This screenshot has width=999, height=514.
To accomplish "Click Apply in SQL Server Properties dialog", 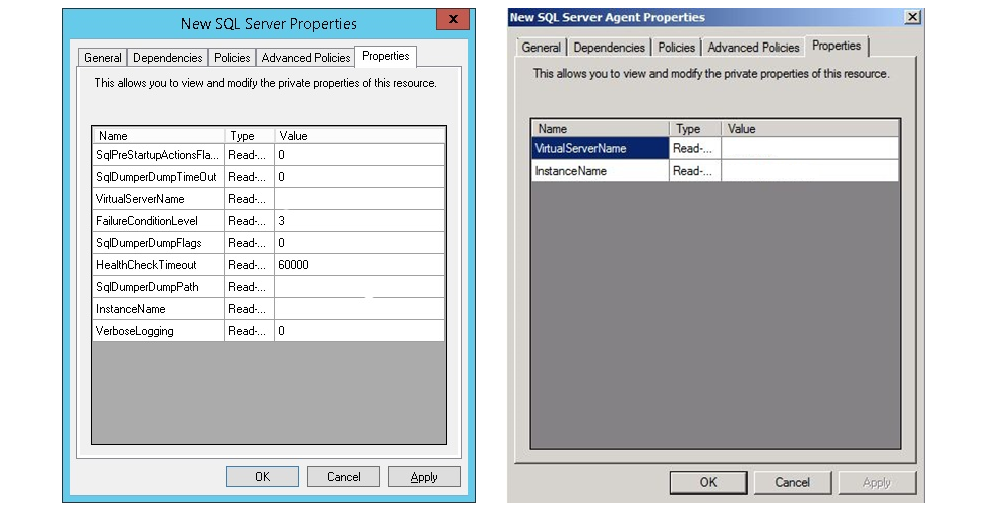I will click(424, 476).
